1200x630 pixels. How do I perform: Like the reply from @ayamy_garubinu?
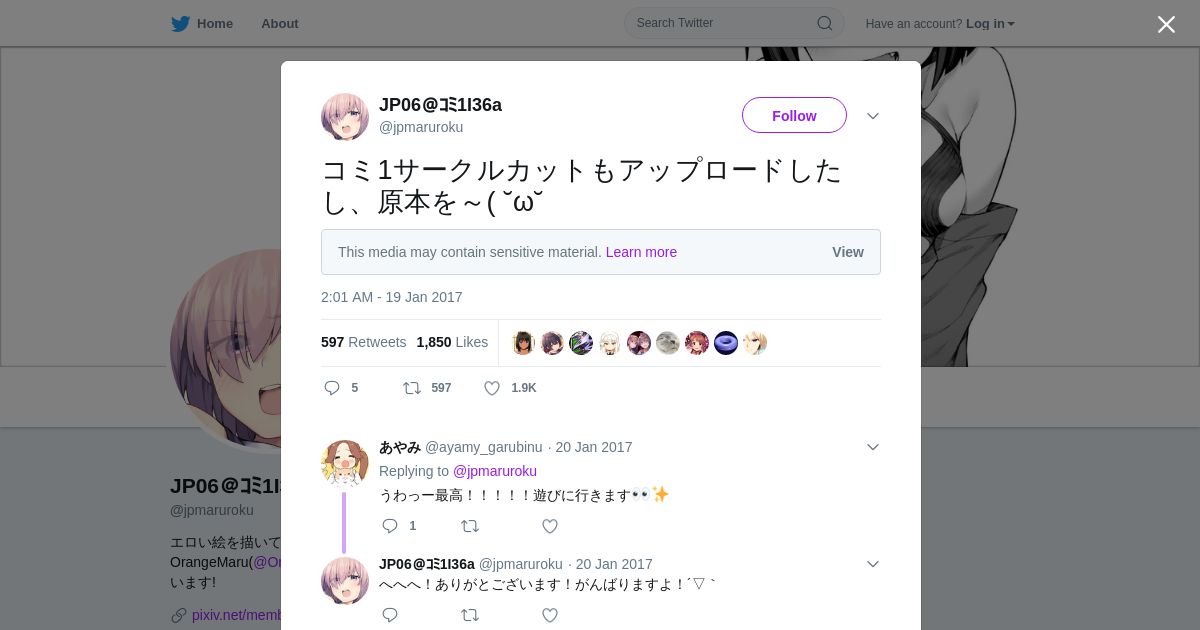(550, 526)
